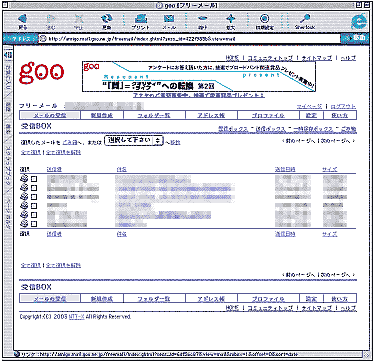Open the メール toolbar icon
The image size is (373, 361).
170,21
